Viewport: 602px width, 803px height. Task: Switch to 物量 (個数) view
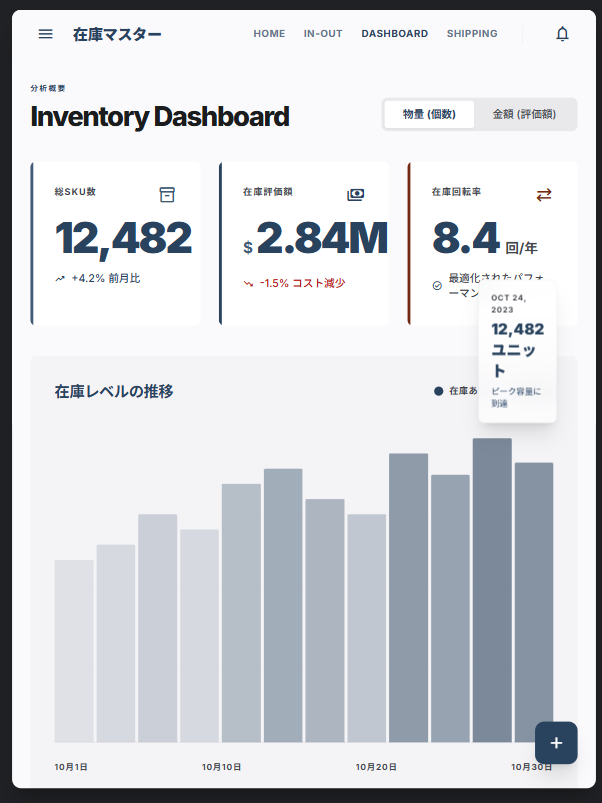[429, 115]
